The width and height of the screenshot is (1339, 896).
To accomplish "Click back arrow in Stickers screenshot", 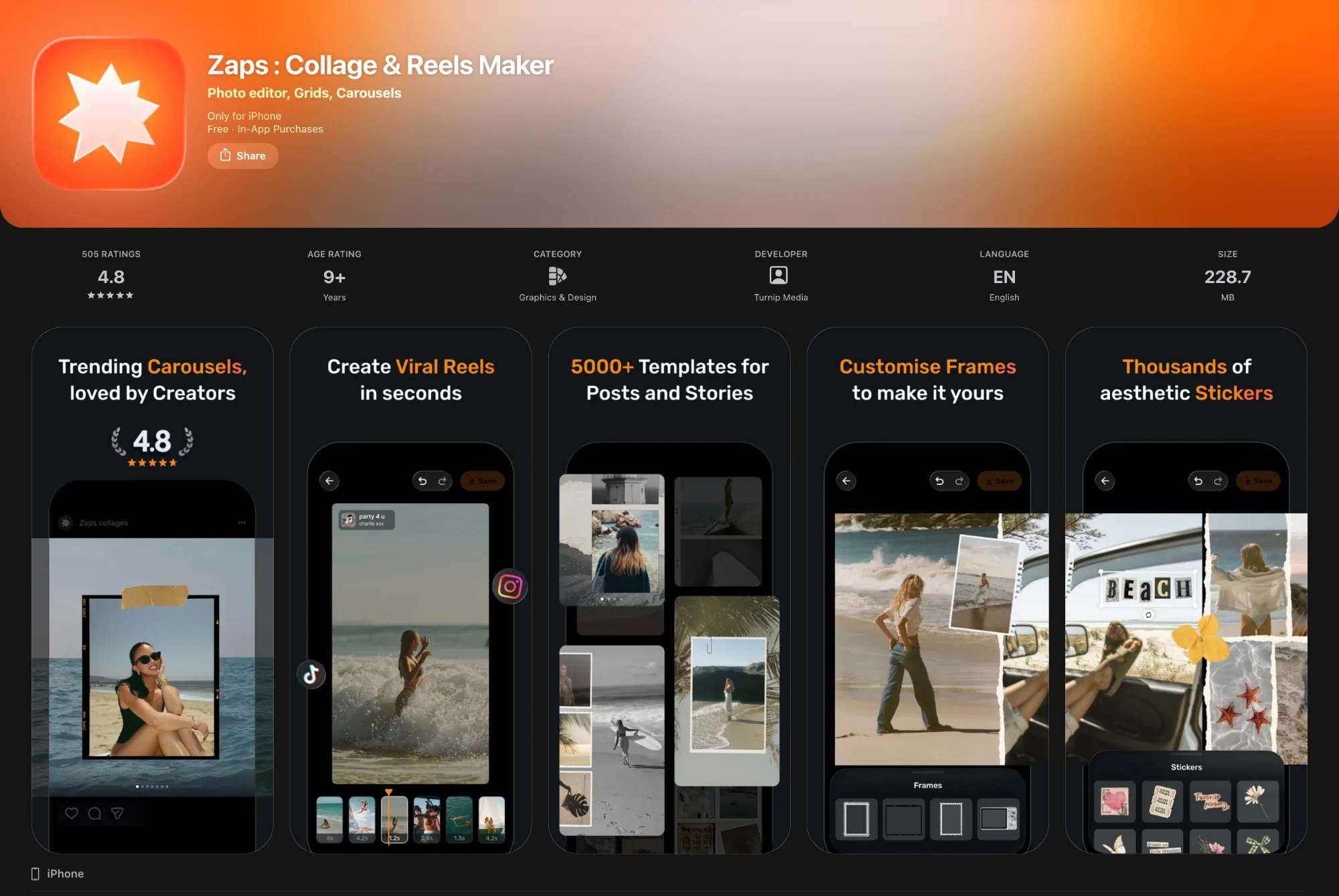I will coord(1105,480).
